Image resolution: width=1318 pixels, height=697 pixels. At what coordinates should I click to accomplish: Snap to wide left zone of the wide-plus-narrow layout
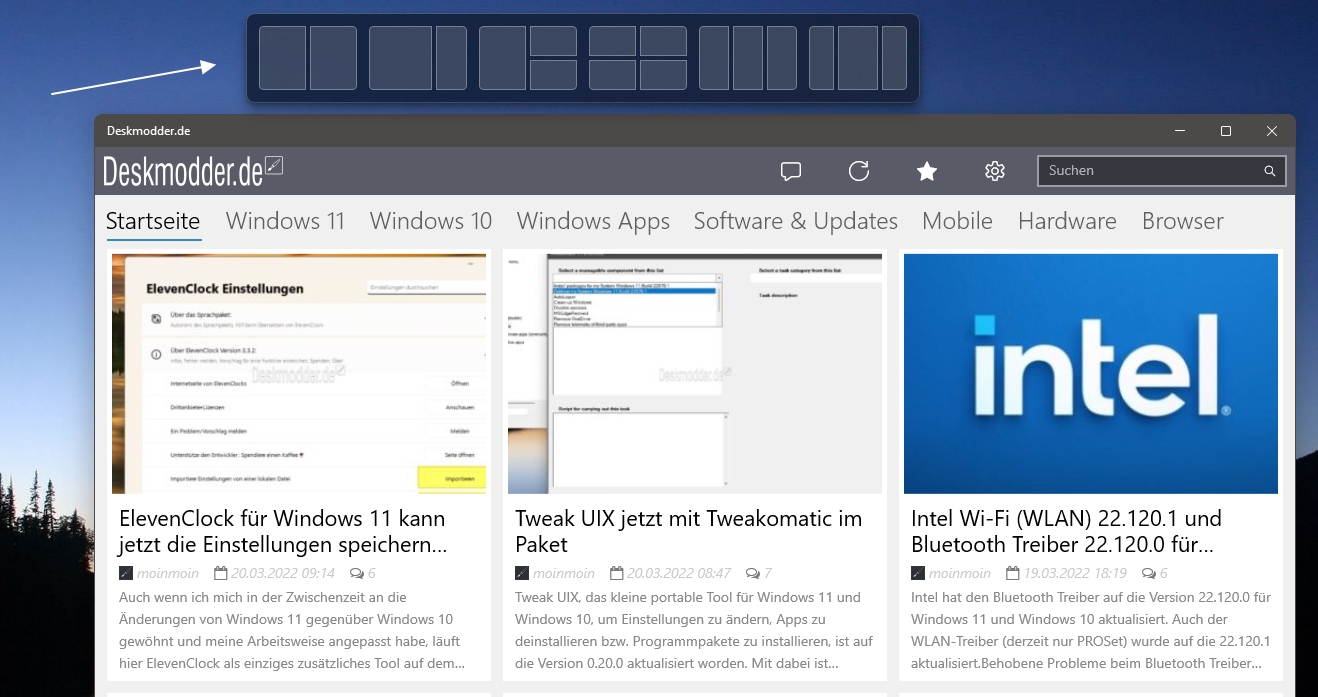click(400, 58)
